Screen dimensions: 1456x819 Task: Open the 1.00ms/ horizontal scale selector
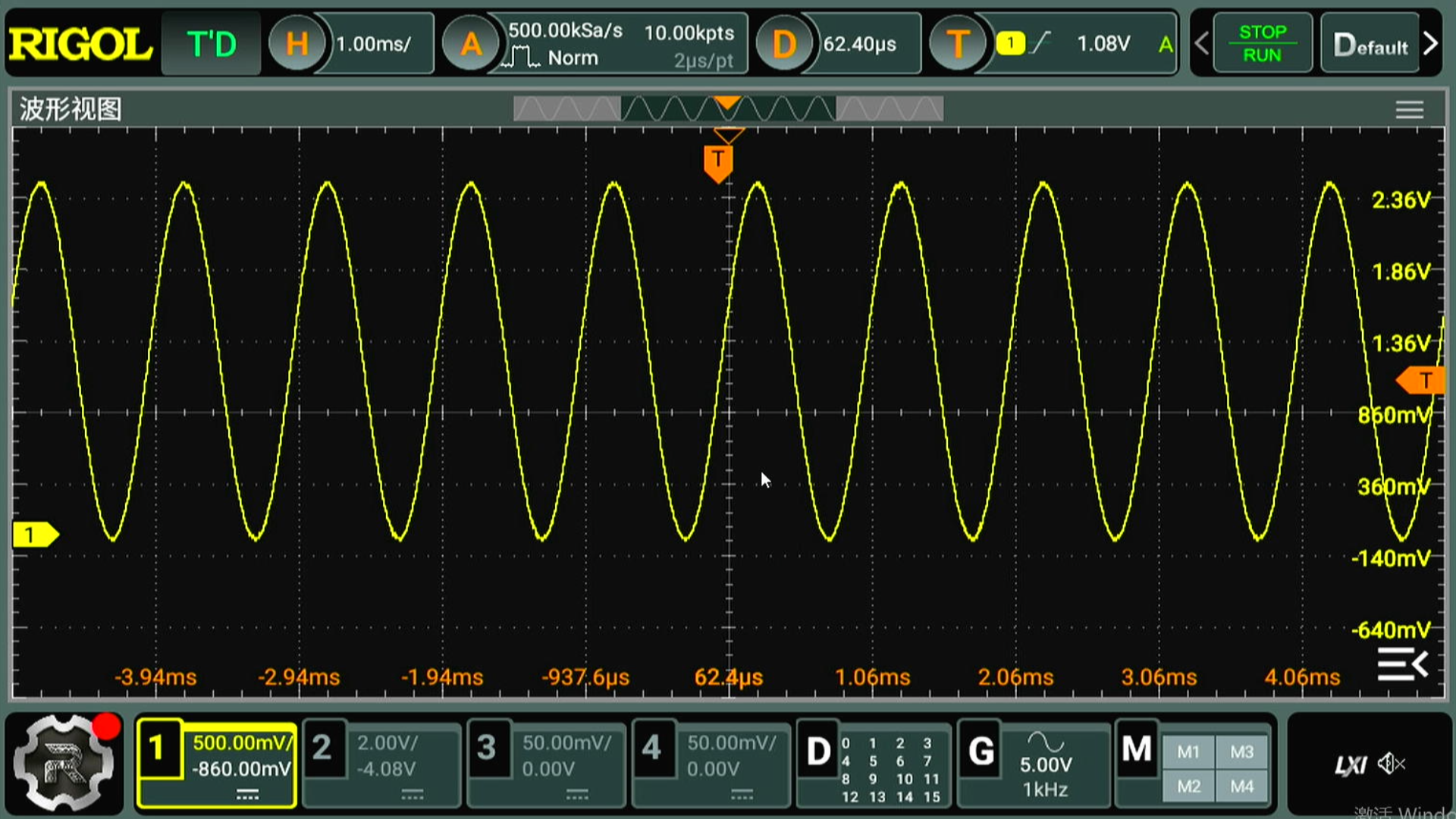tap(373, 44)
